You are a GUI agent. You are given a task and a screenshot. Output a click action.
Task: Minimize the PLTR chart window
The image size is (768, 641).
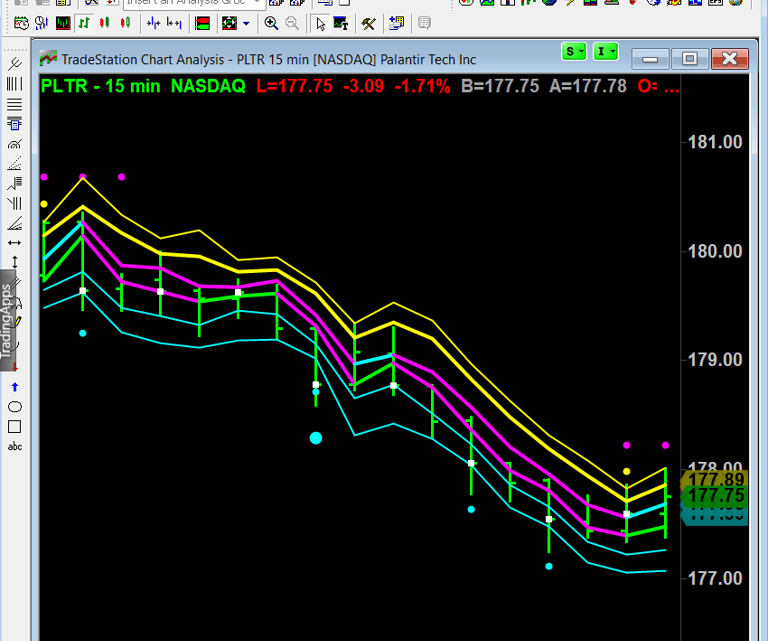(x=650, y=59)
